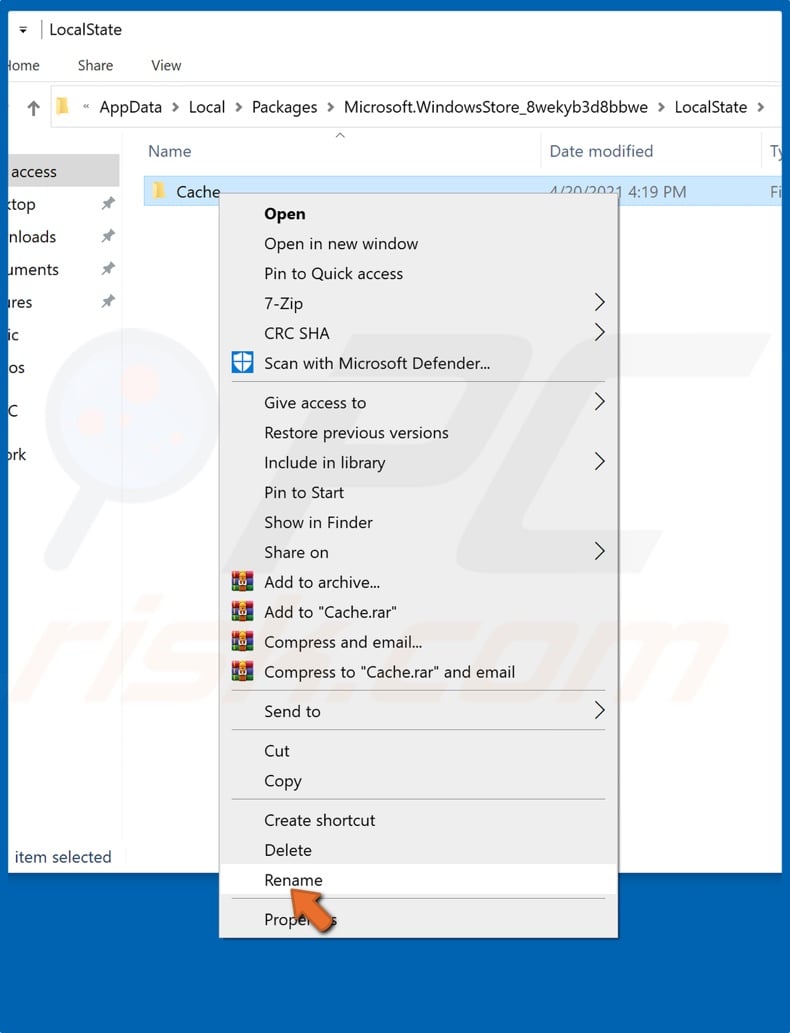This screenshot has height=1033, width=790.
Task: Click WinRAR icon beside Compress to "Cache.rar" and email
Action: point(242,671)
